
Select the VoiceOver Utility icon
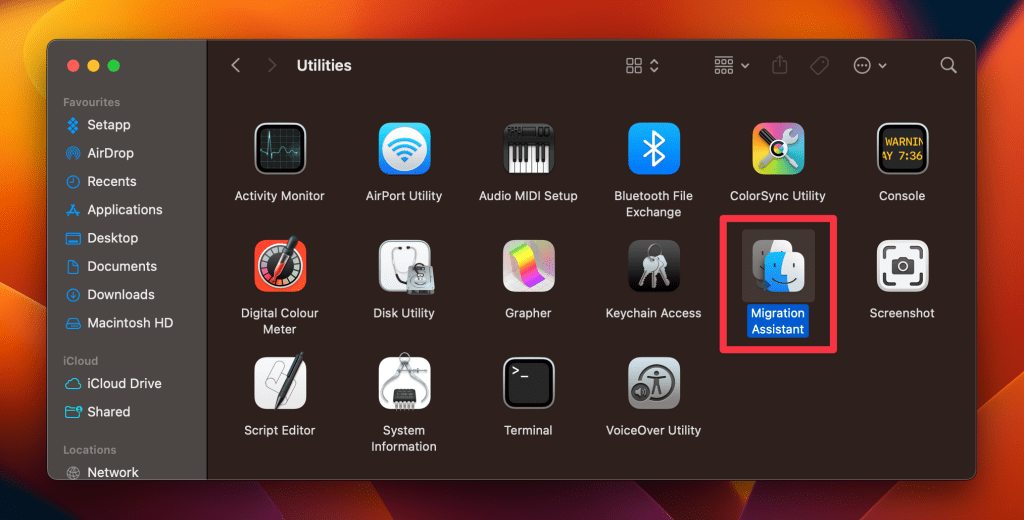click(653, 383)
